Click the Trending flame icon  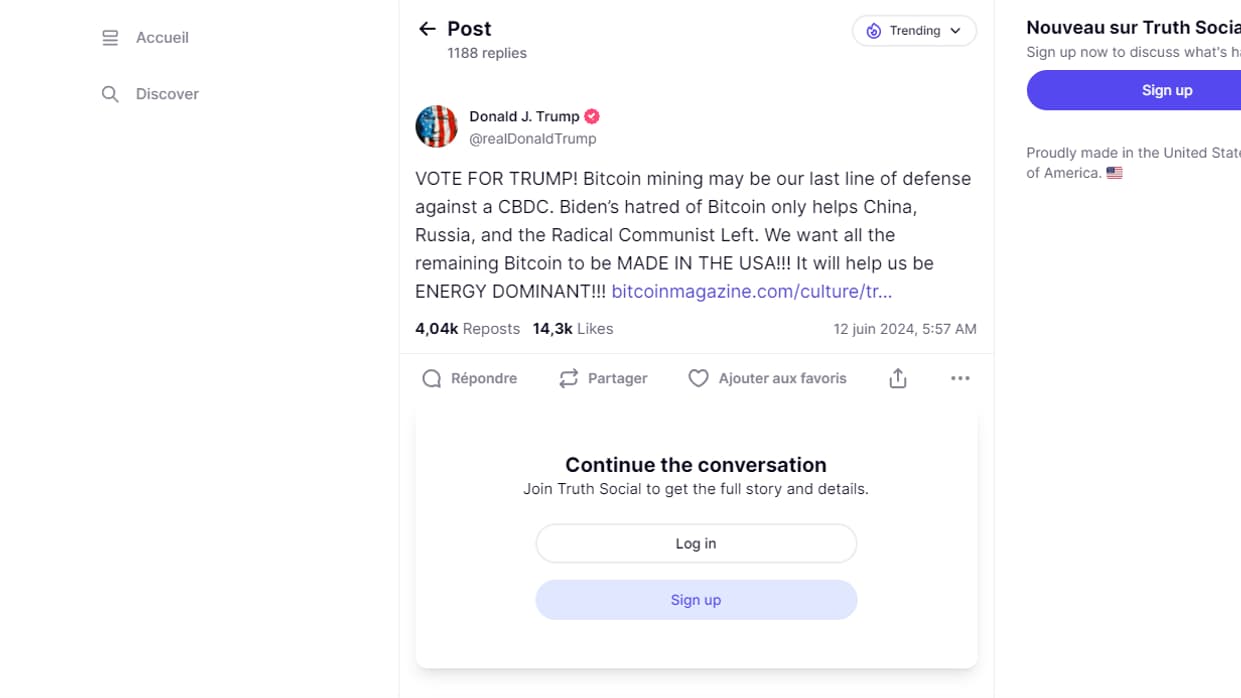click(873, 31)
